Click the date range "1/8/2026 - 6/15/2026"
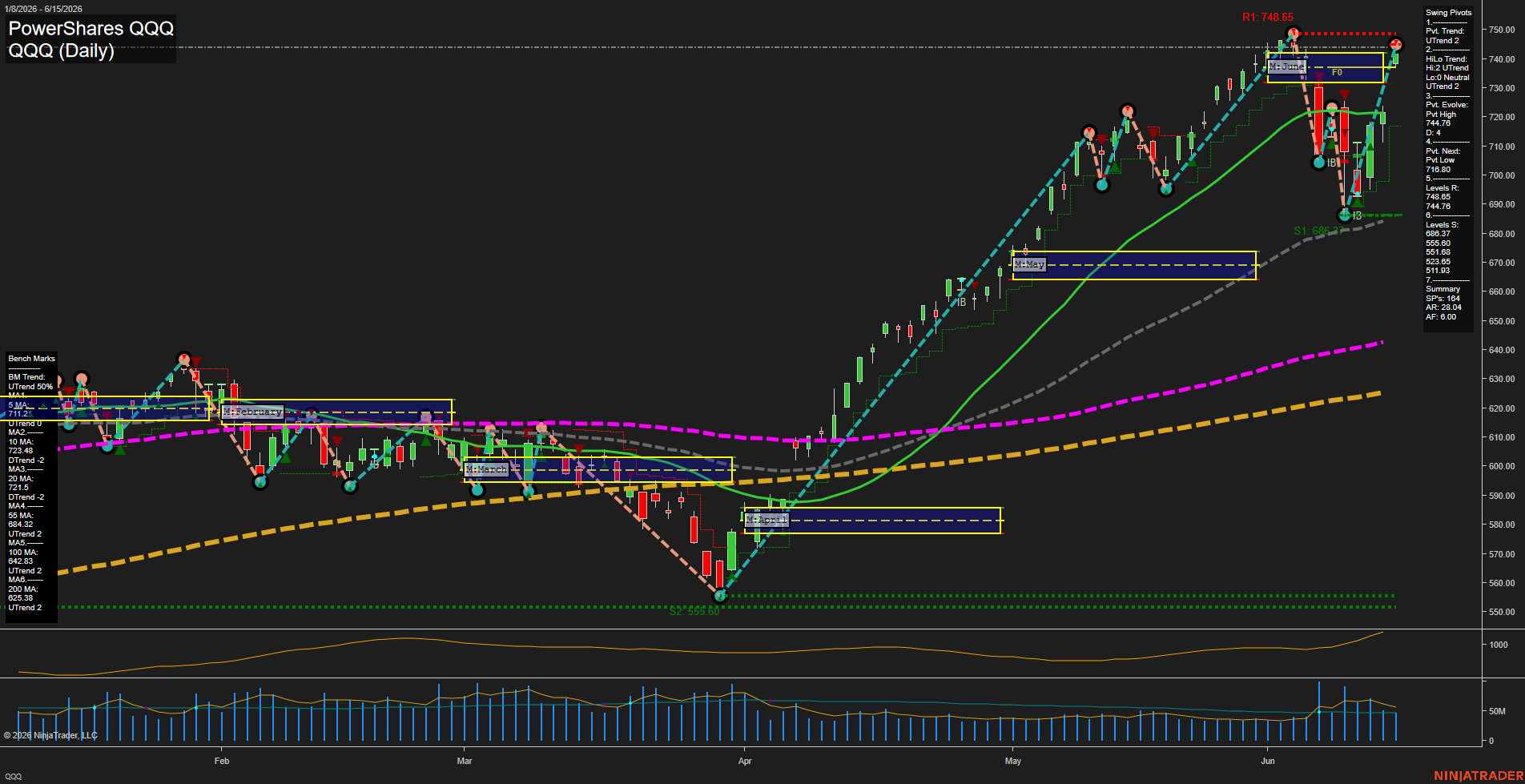Image resolution: width=1525 pixels, height=784 pixels. (42, 9)
